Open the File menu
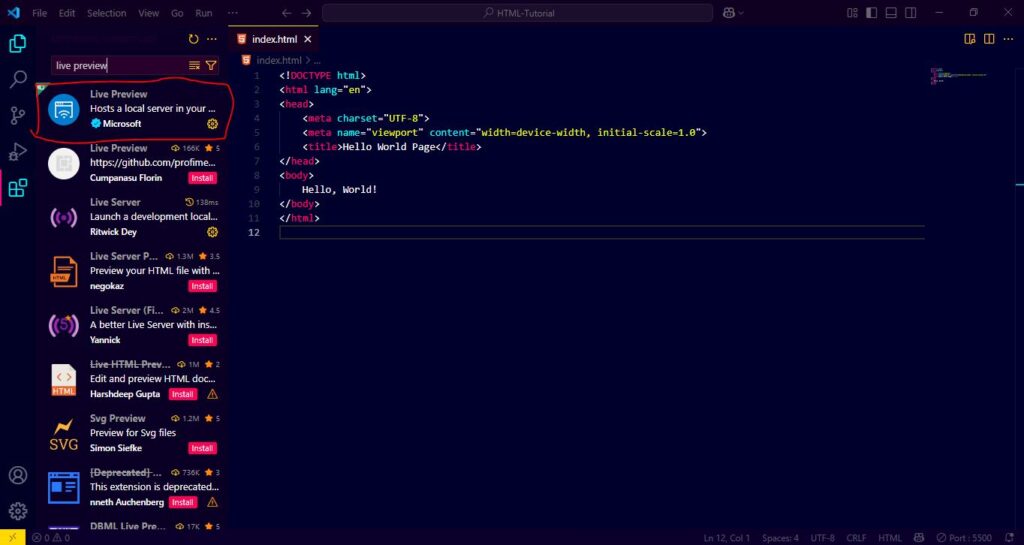Screen dimensions: 1024x545 [x=40, y=13]
